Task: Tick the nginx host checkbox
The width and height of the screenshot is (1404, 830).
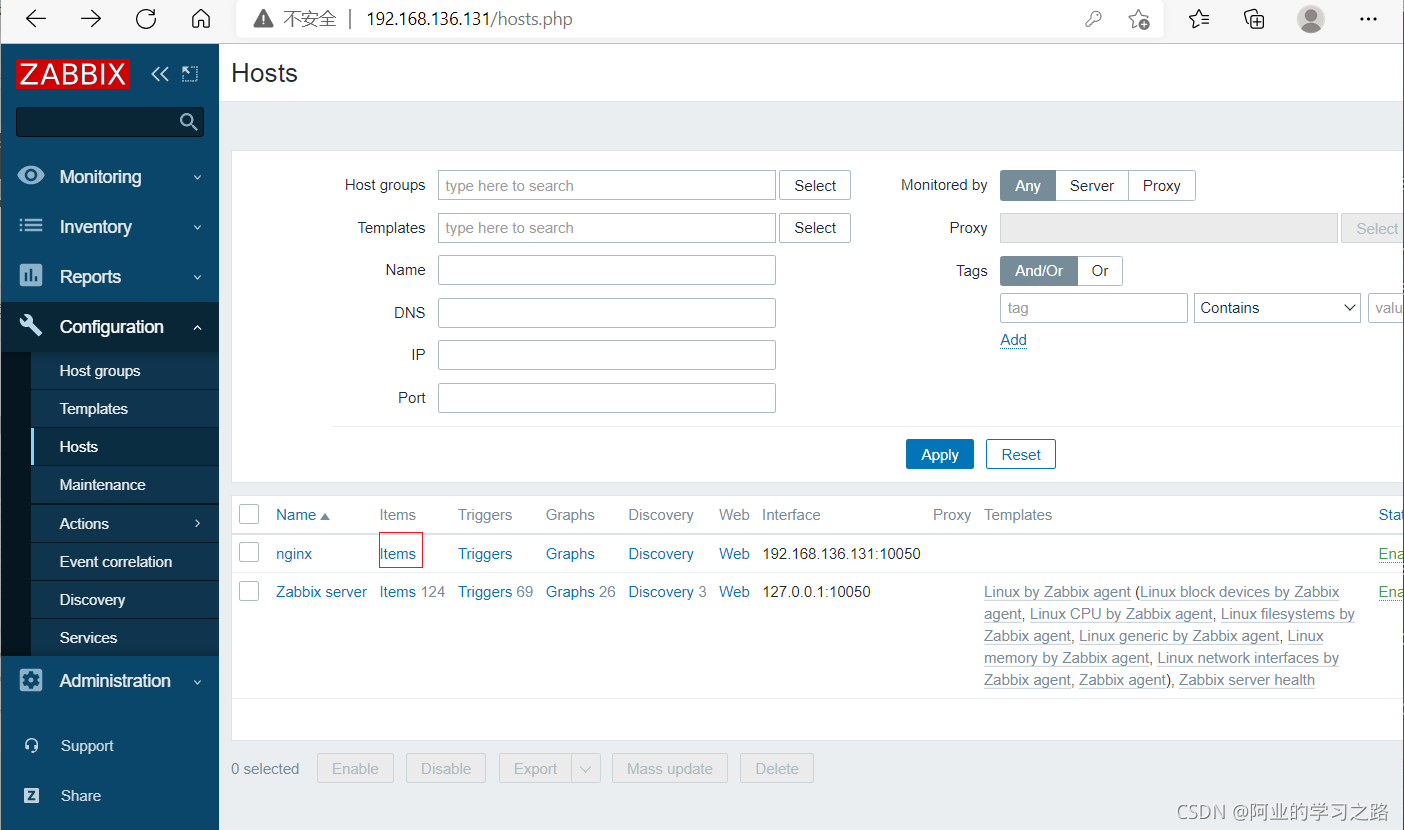Action: click(x=249, y=552)
